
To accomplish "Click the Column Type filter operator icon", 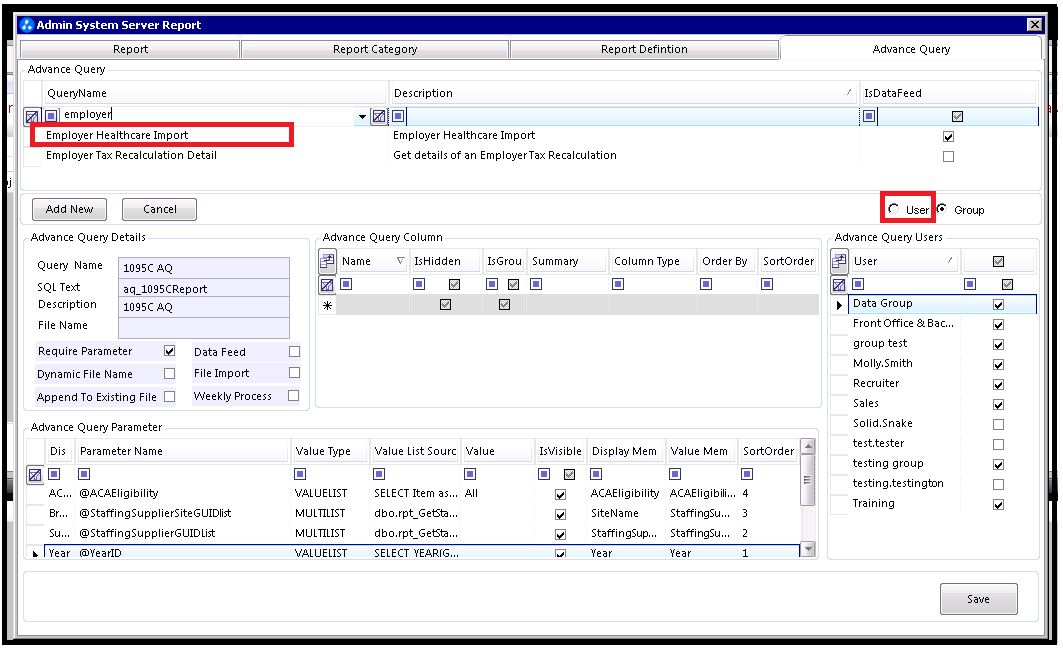I will [618, 284].
